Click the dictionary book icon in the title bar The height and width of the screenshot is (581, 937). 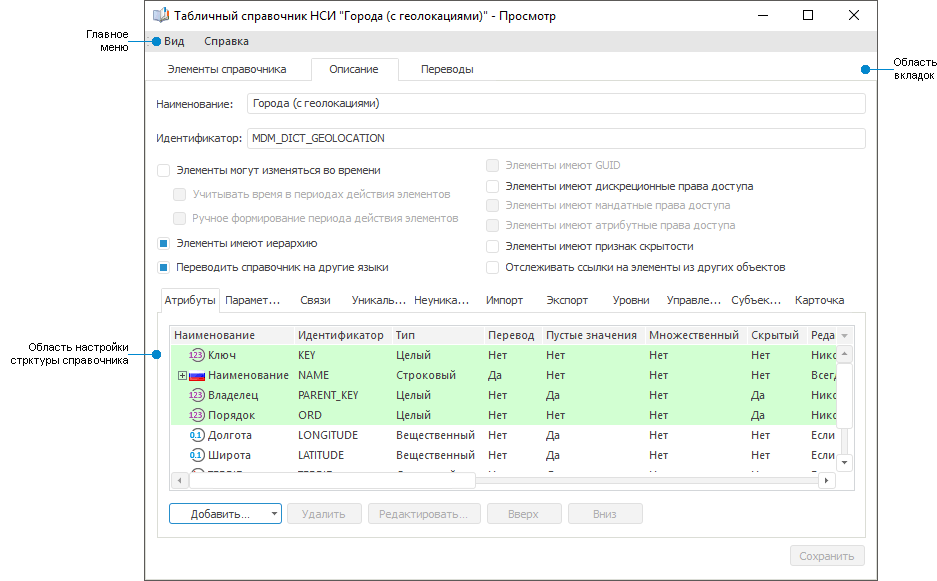pyautogui.click(x=160, y=15)
